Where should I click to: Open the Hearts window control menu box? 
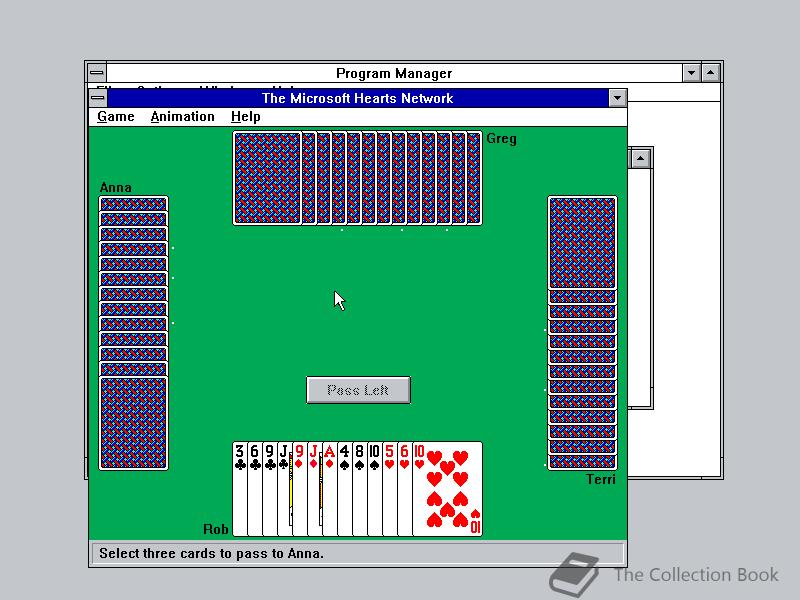[x=98, y=97]
